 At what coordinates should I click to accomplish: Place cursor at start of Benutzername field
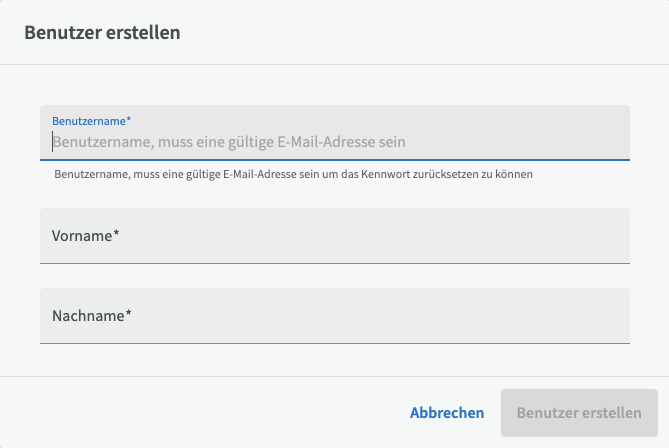coord(53,142)
